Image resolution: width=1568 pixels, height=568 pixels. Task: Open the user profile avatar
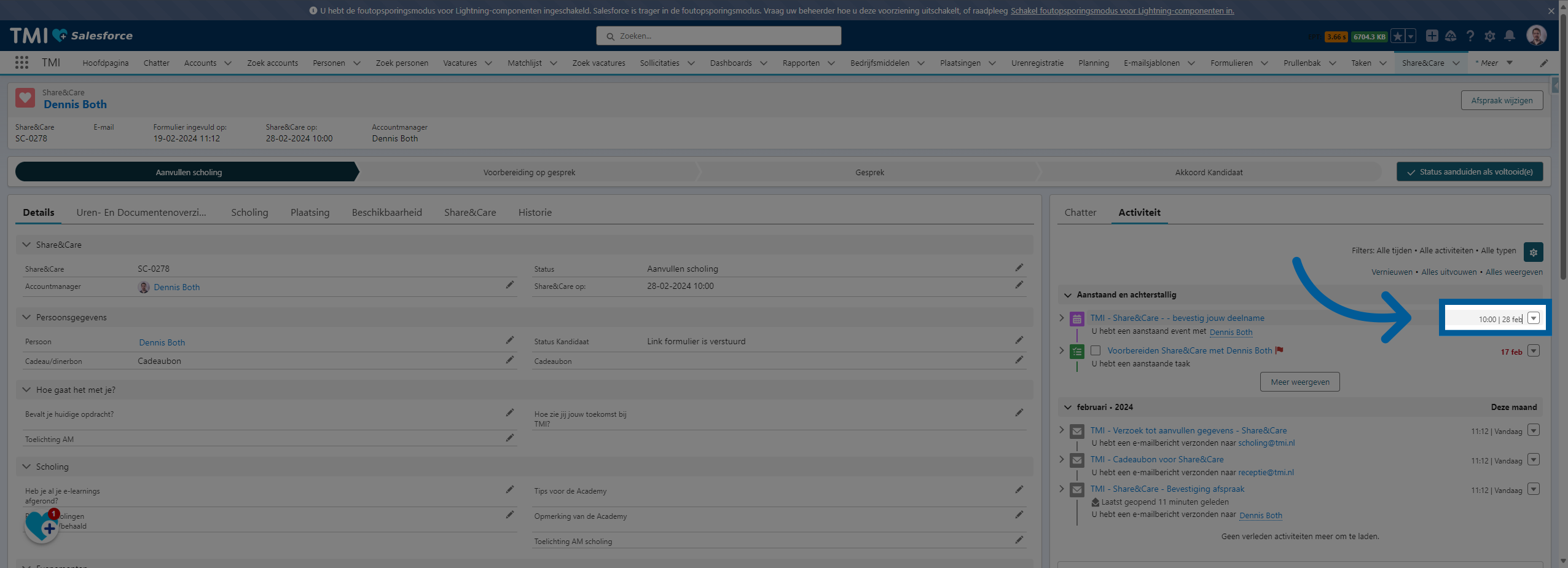1536,36
